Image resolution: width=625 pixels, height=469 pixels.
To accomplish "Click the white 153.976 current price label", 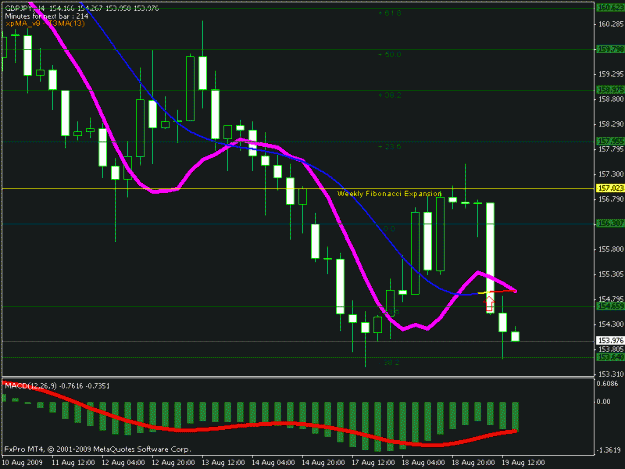I will click(x=610, y=340).
